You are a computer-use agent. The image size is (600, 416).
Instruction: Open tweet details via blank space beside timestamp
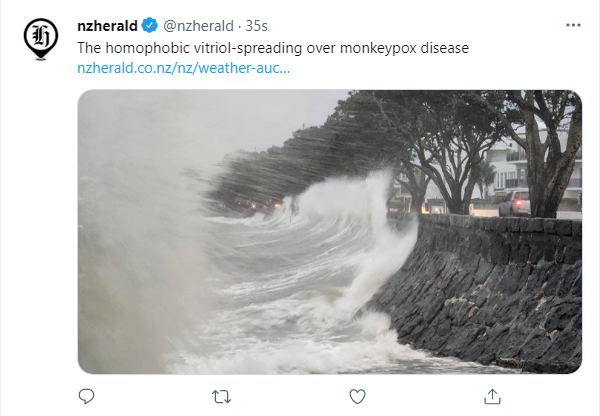[413, 26]
